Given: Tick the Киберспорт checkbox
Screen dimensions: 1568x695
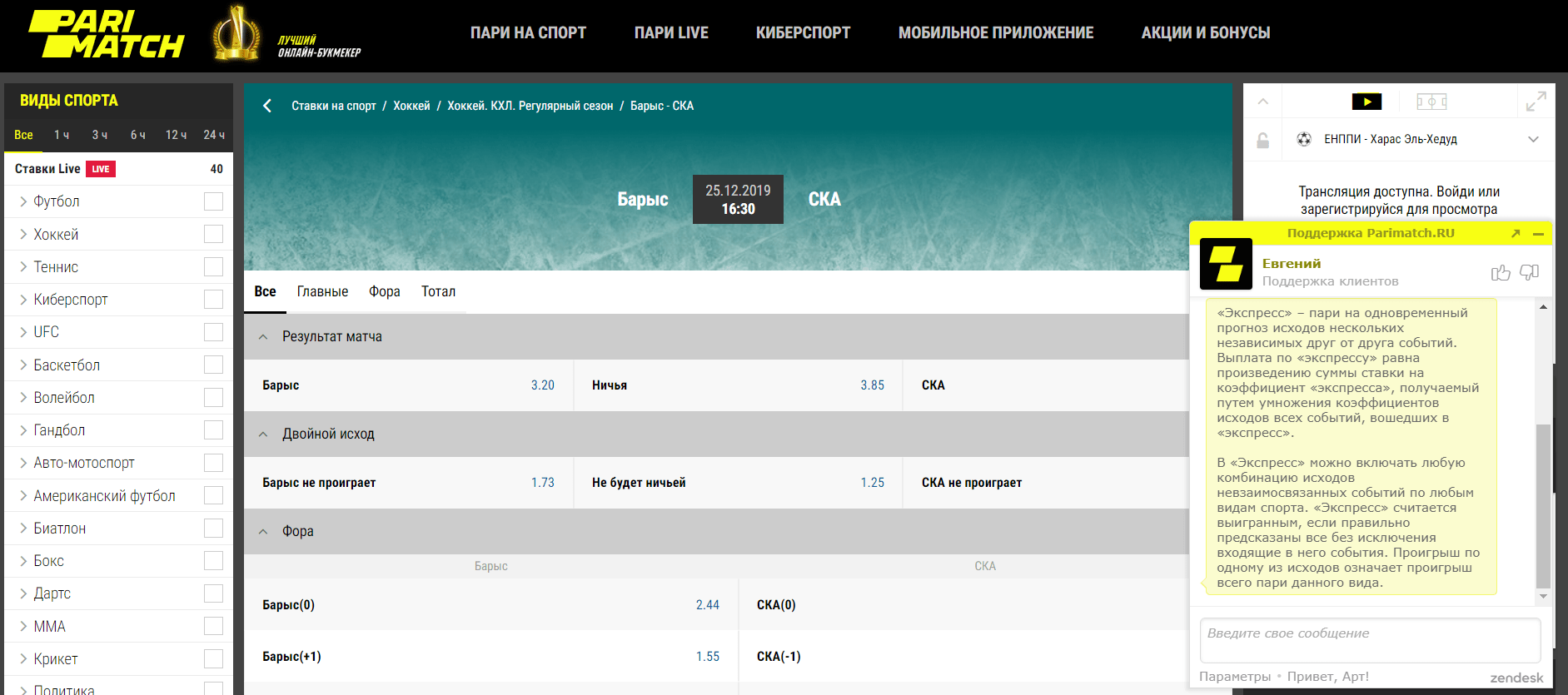Looking at the screenshot, I should coord(213,299).
